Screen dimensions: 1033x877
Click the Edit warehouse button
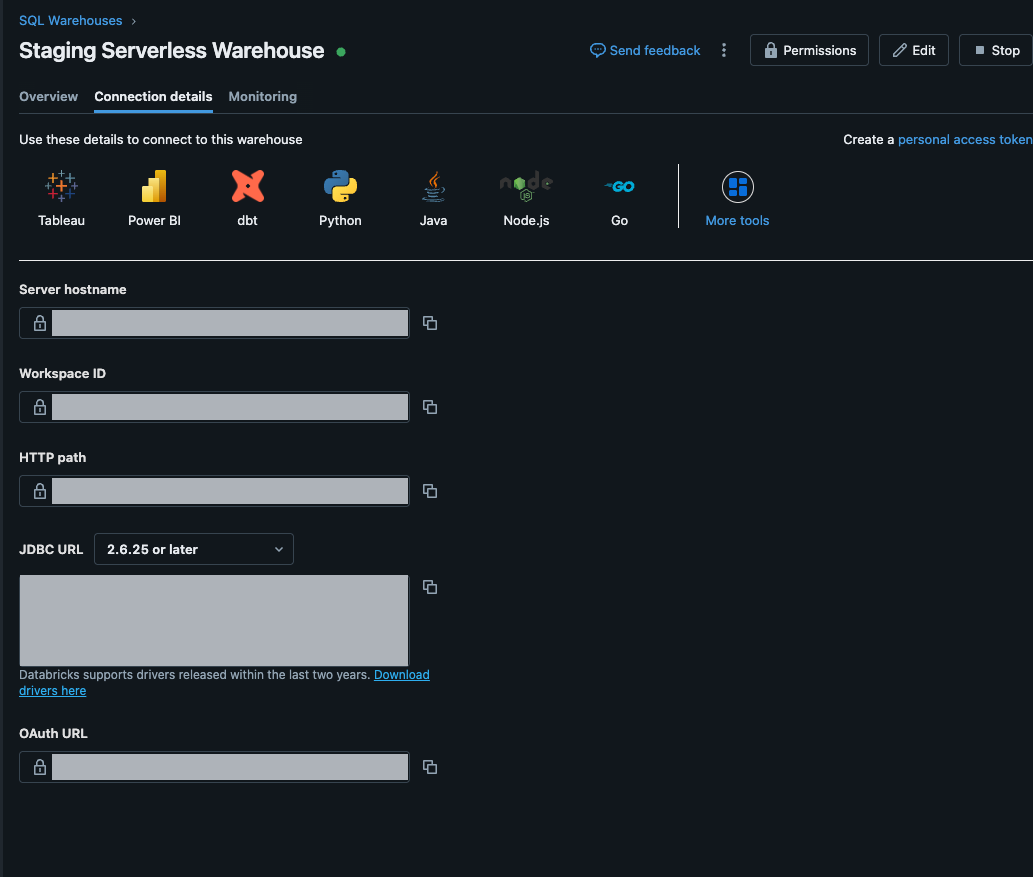(914, 50)
